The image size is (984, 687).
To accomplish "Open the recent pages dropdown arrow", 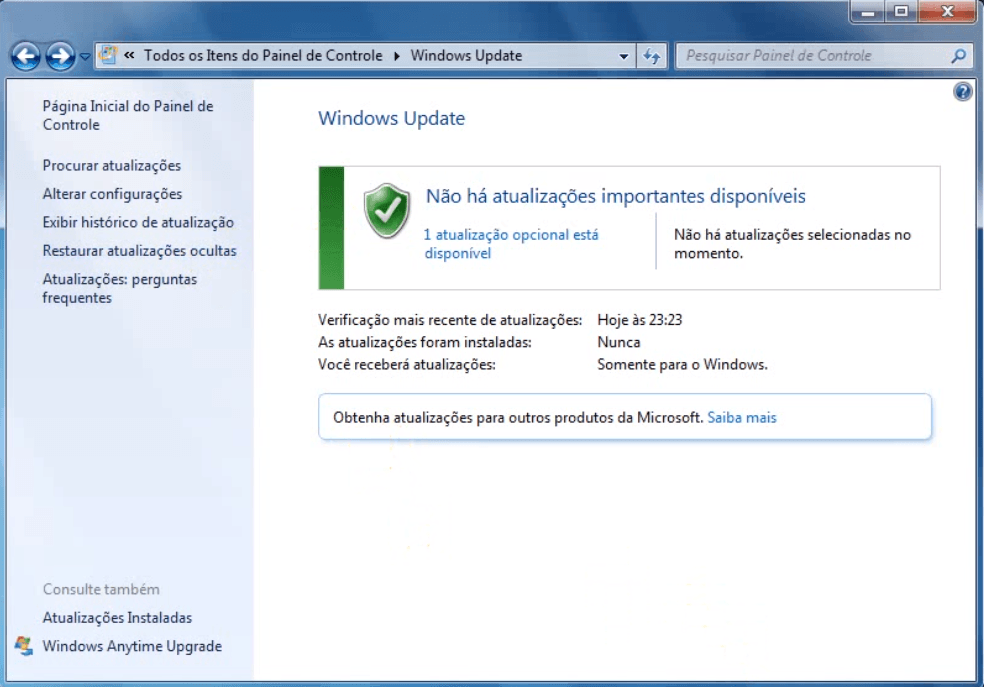I will click(x=85, y=57).
